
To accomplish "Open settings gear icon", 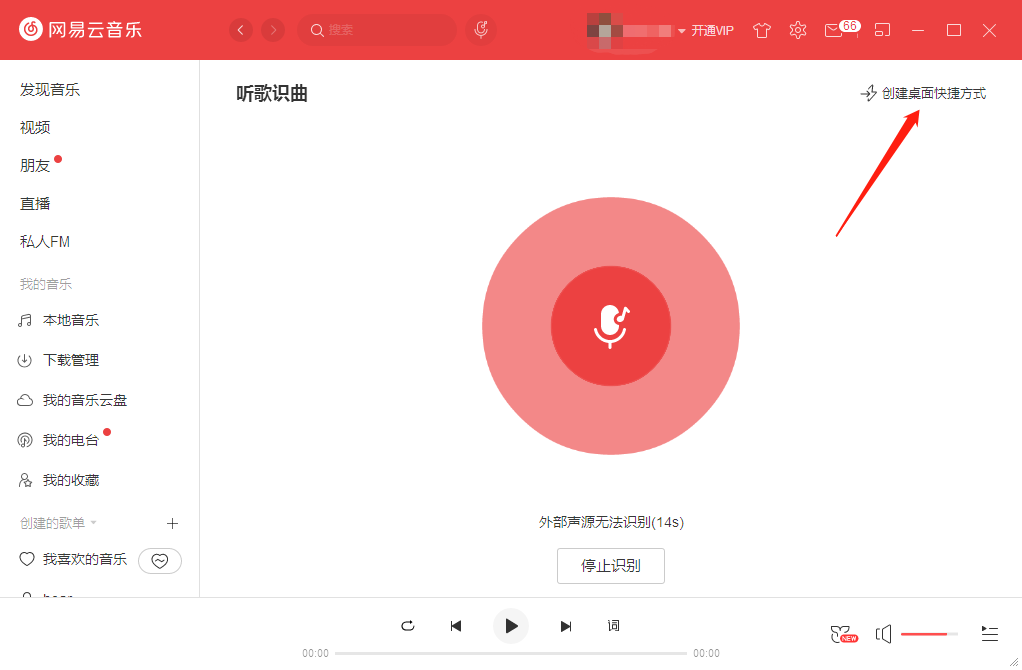I will click(798, 31).
